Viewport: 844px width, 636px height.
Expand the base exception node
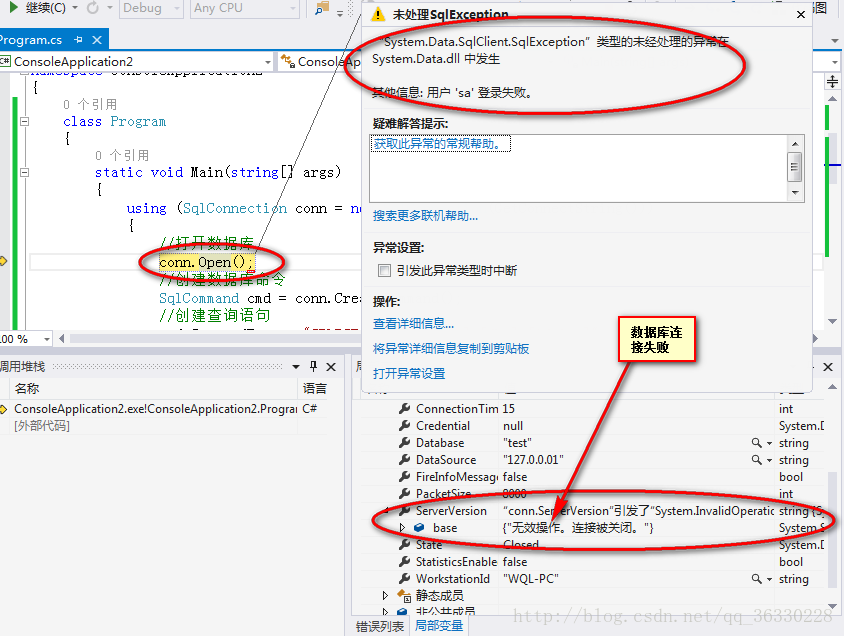402,528
